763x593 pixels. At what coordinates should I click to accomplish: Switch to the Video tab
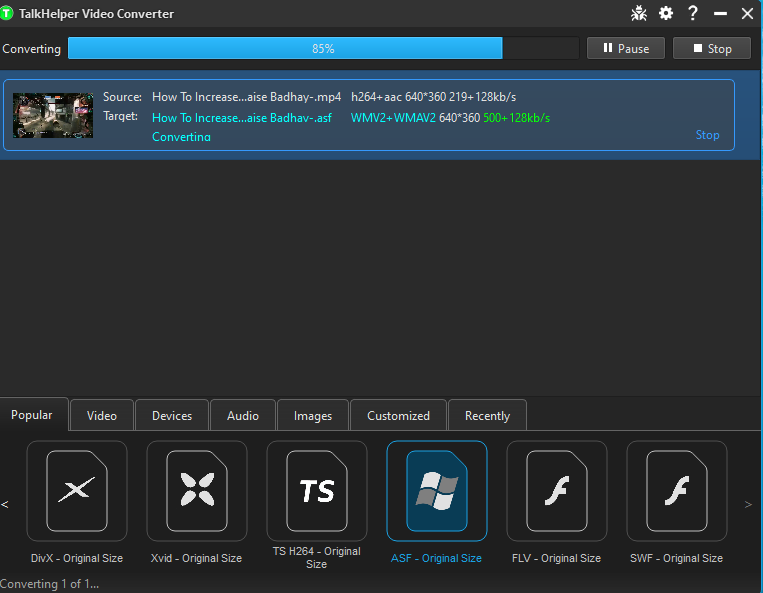[x=102, y=416]
